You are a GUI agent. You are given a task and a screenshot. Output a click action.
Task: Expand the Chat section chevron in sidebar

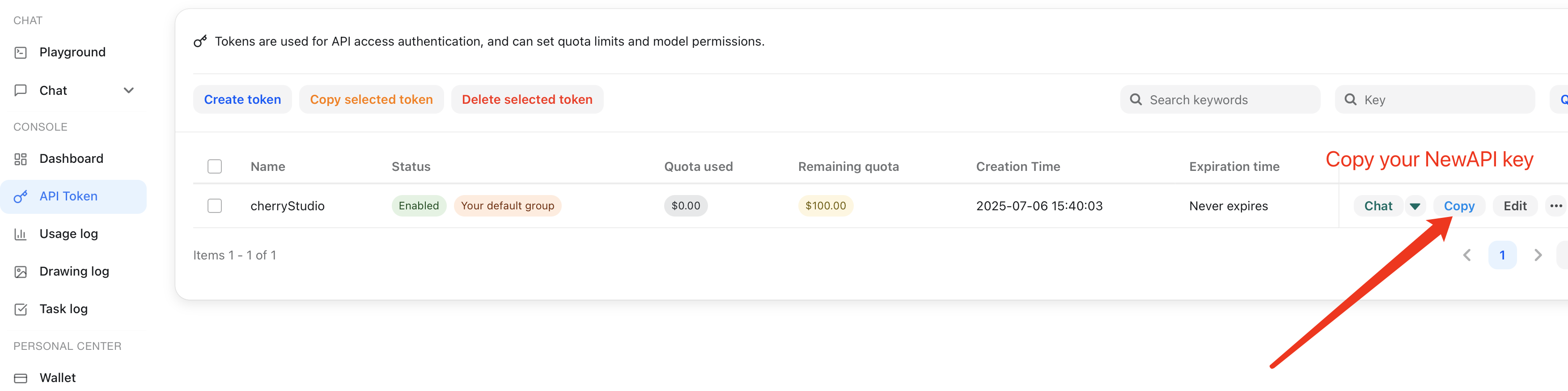(x=128, y=91)
